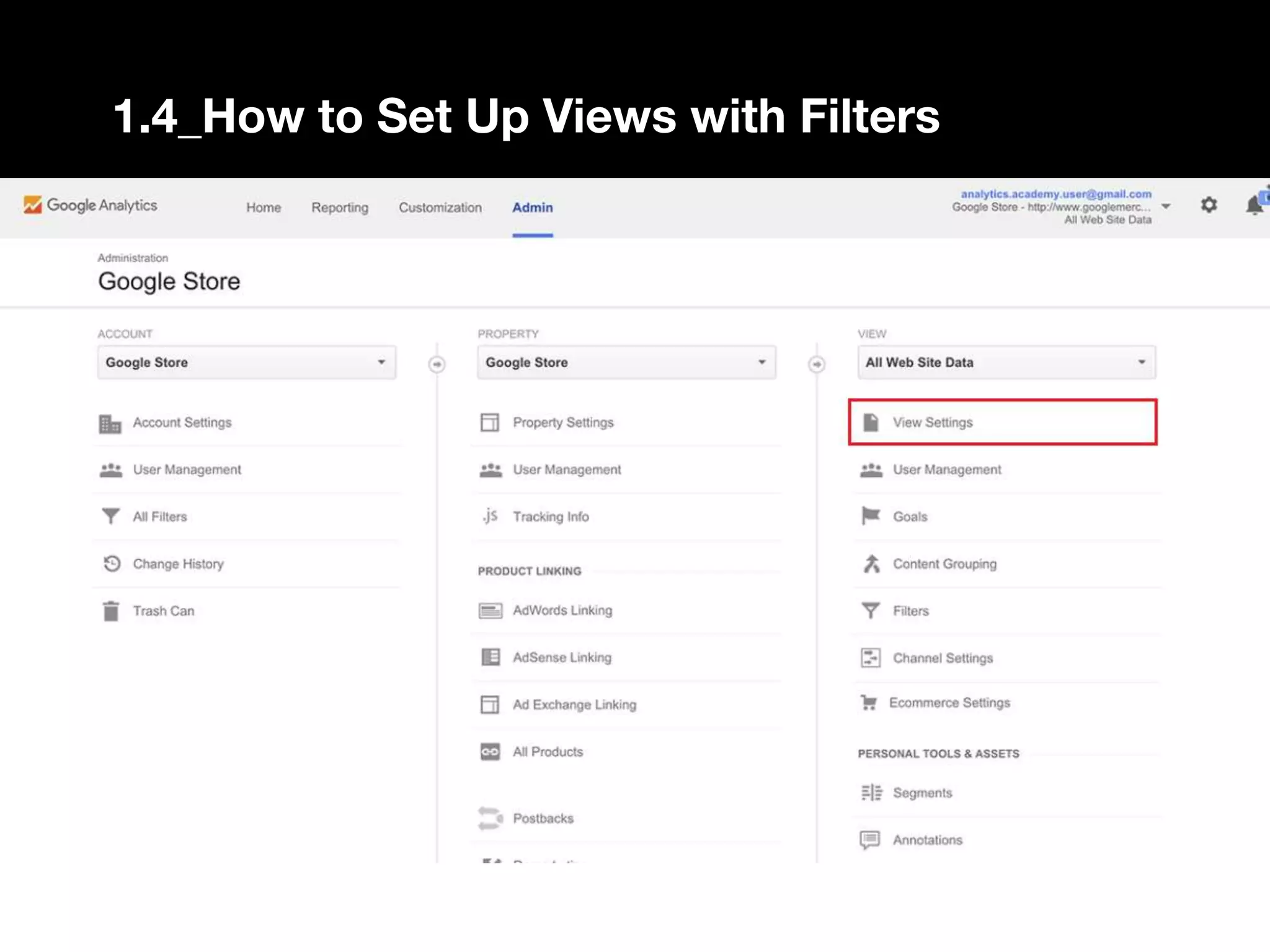Viewport: 1270px width, 952px height.
Task: Switch to the Reporting tab
Action: (340, 208)
